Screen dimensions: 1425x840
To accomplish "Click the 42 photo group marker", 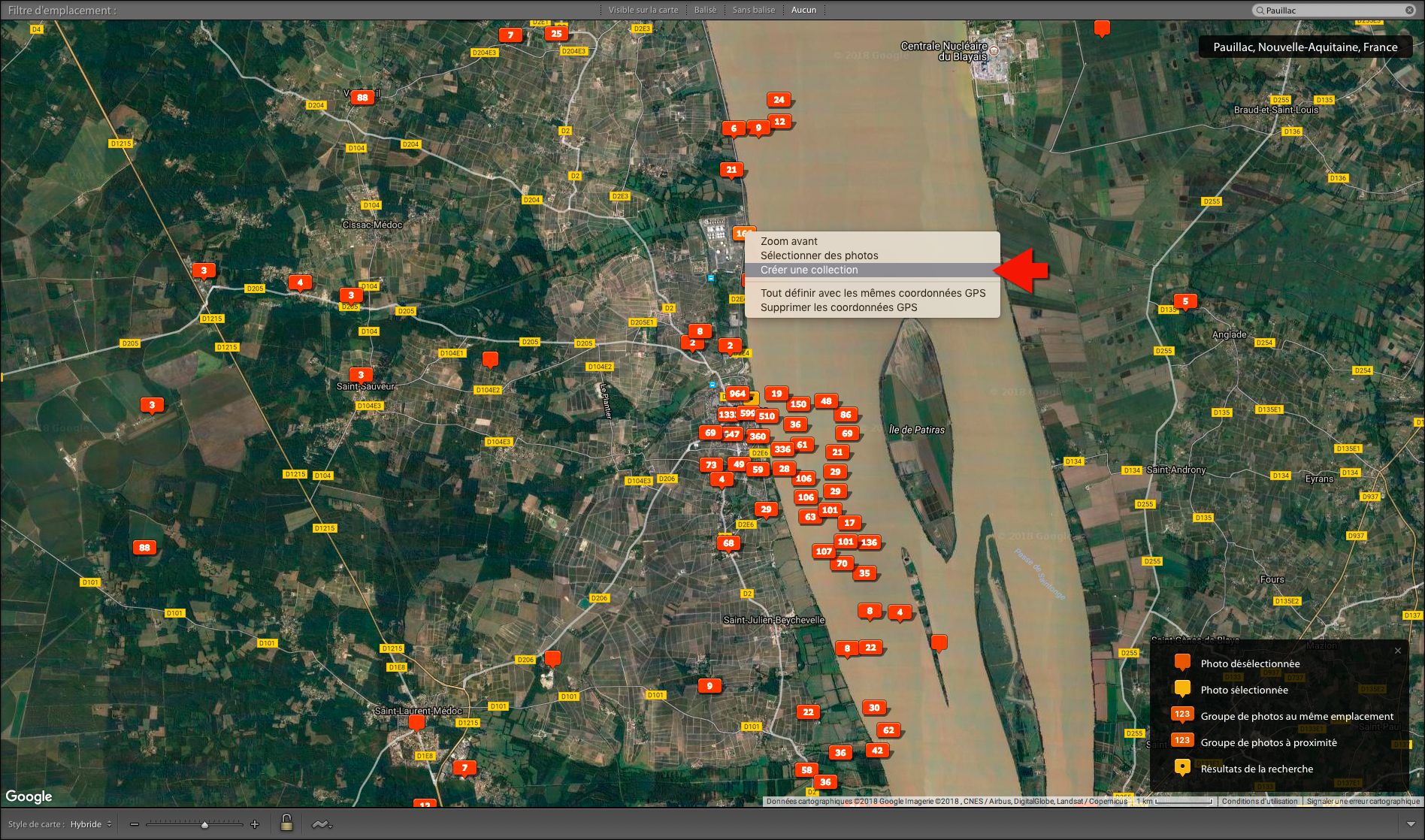I will tap(877, 750).
